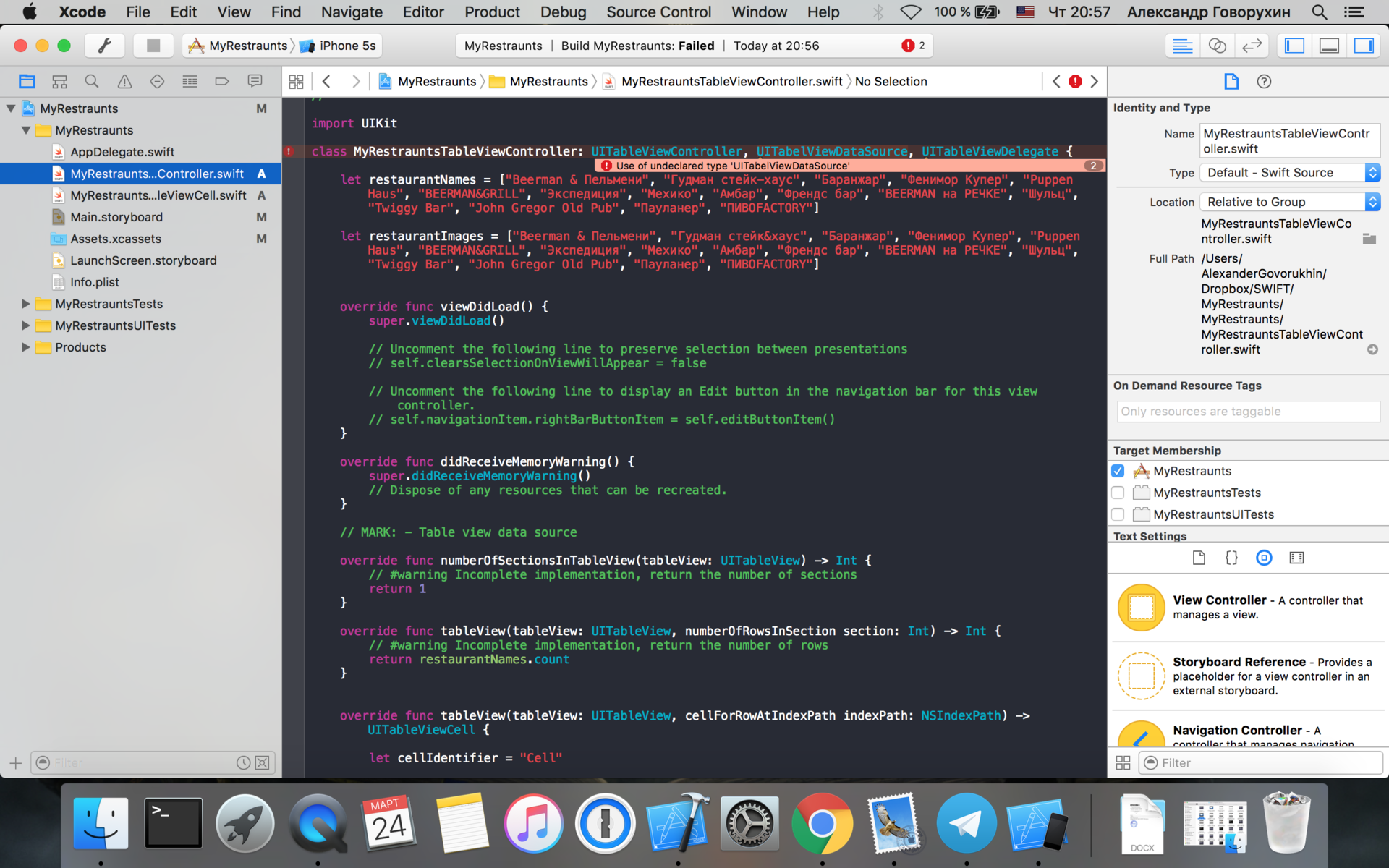Show the File inspector tab

pyautogui.click(x=1231, y=81)
